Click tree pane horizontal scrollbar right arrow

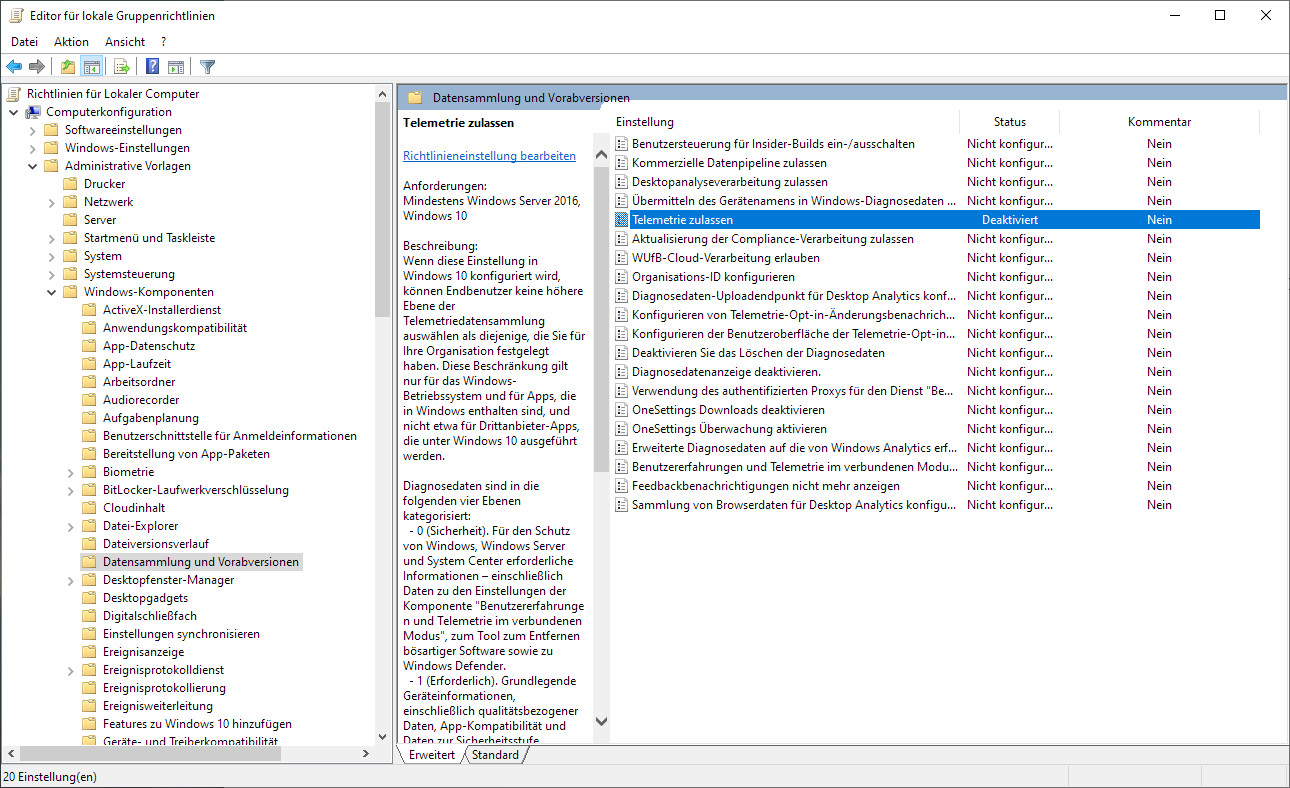pos(366,753)
